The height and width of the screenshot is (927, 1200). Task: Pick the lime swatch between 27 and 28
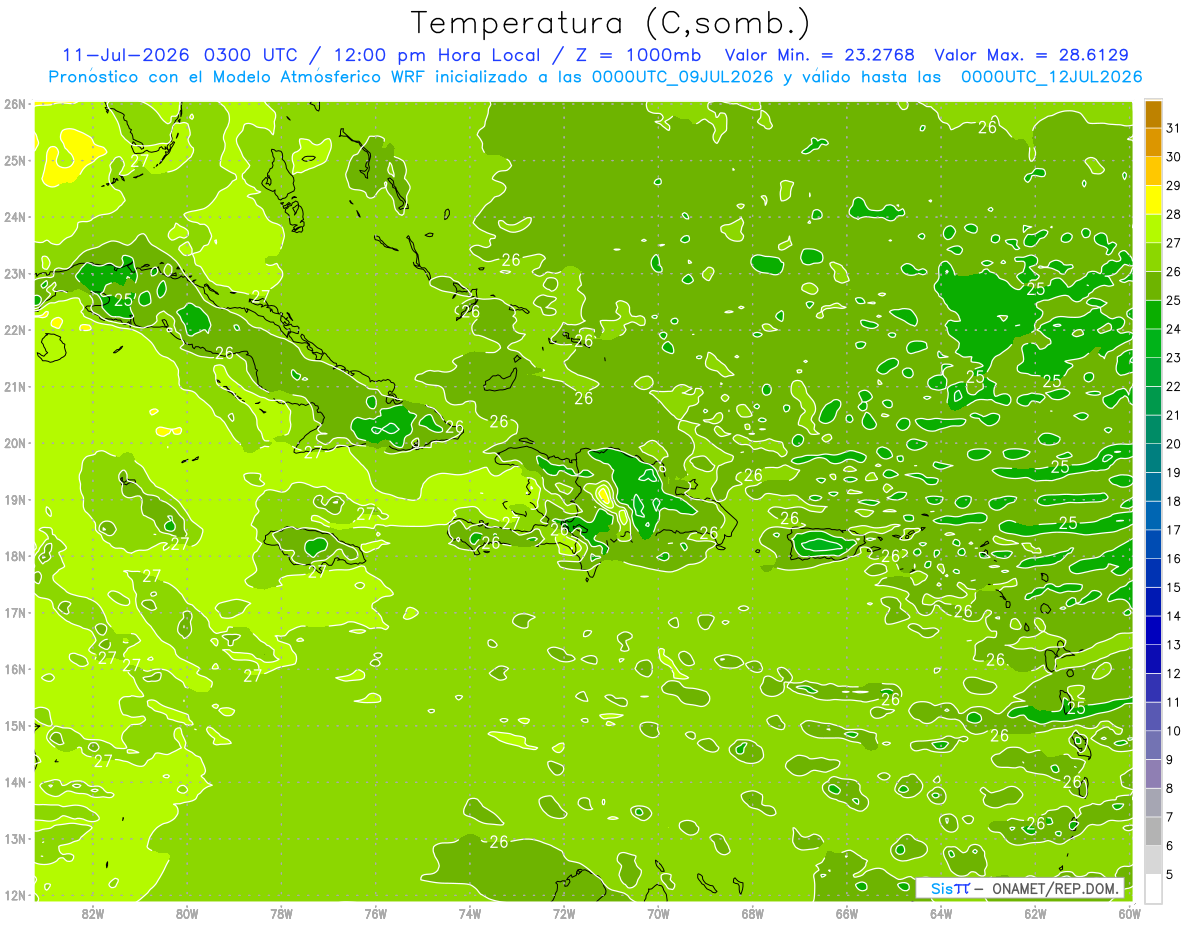point(1153,229)
